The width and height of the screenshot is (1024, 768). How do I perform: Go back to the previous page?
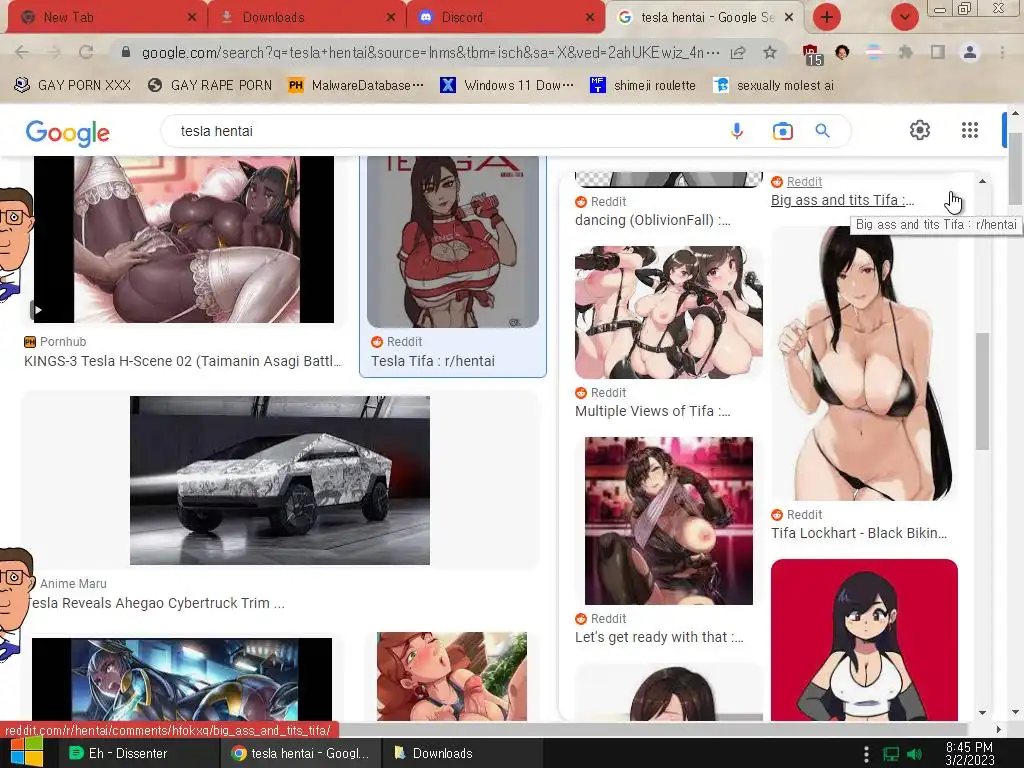pyautogui.click(x=22, y=52)
